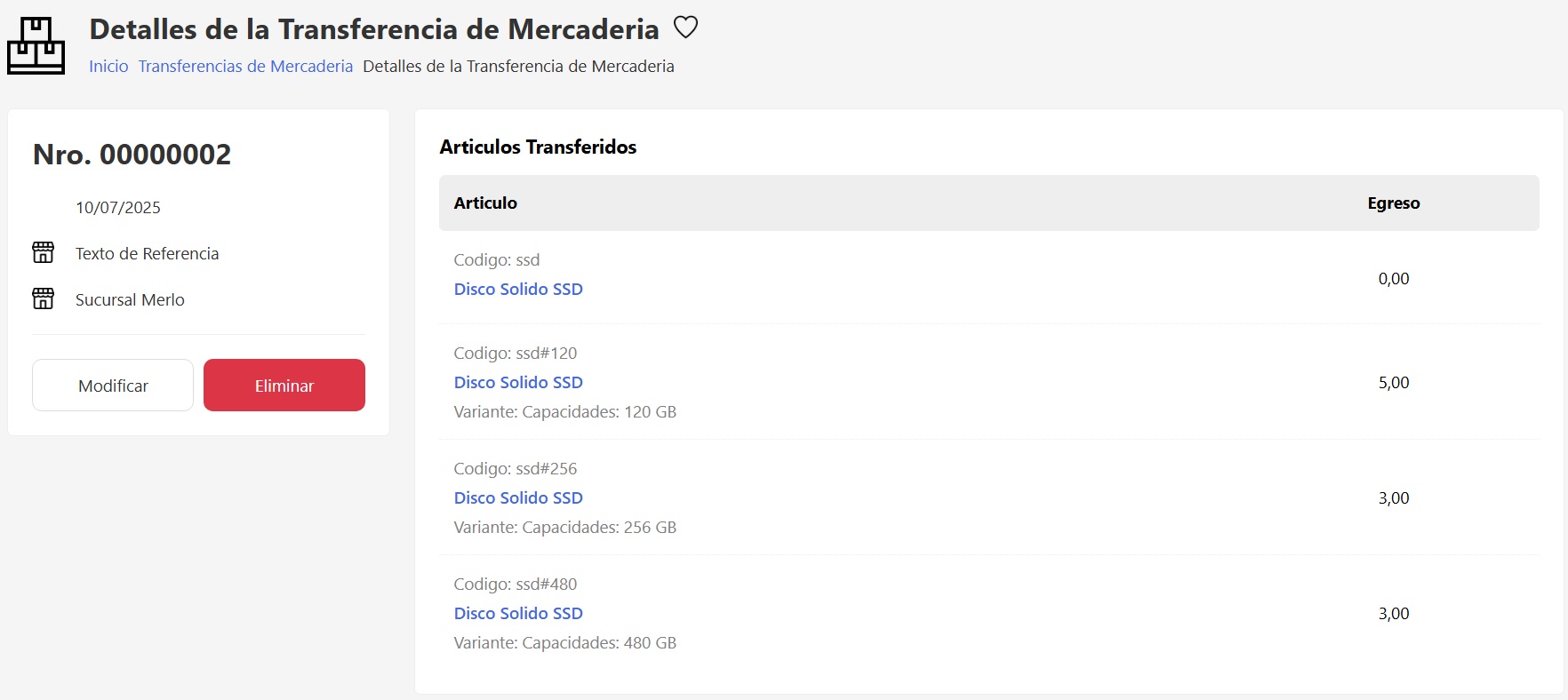Open the Disco Solido SSD link for ssd#120
The height and width of the screenshot is (700, 1568).
point(518,382)
